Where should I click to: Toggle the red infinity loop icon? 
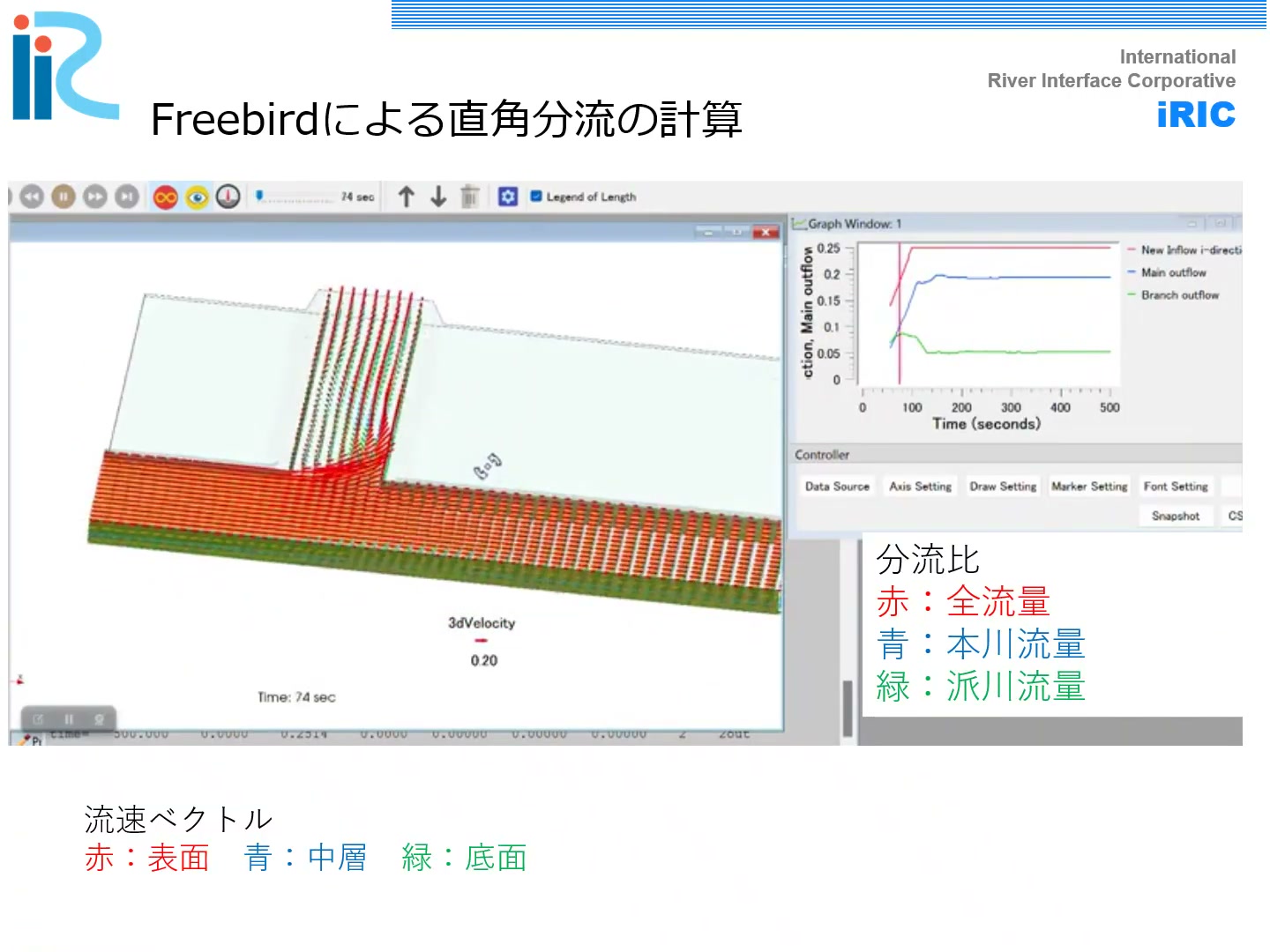[x=166, y=197]
